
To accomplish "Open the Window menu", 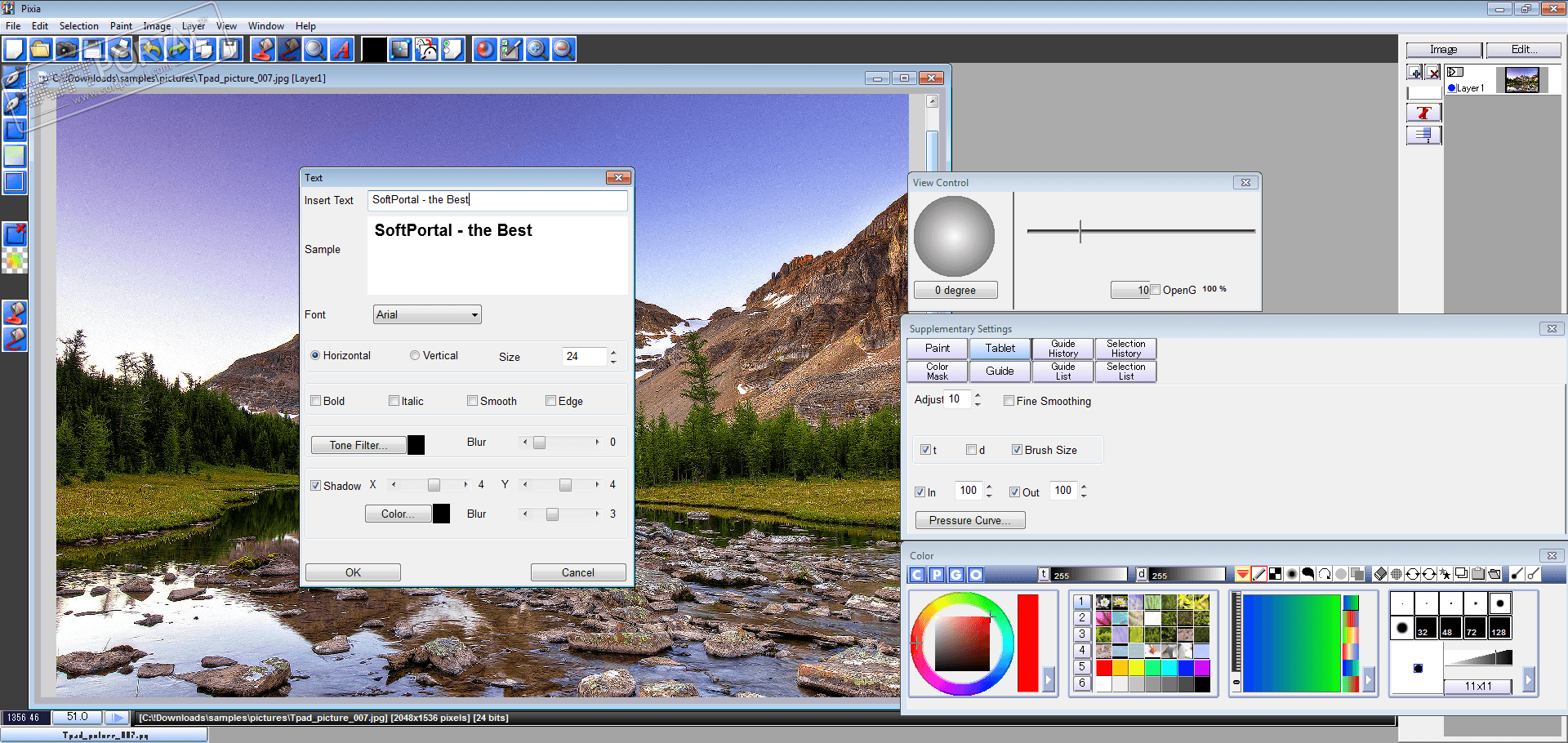I will tap(266, 26).
